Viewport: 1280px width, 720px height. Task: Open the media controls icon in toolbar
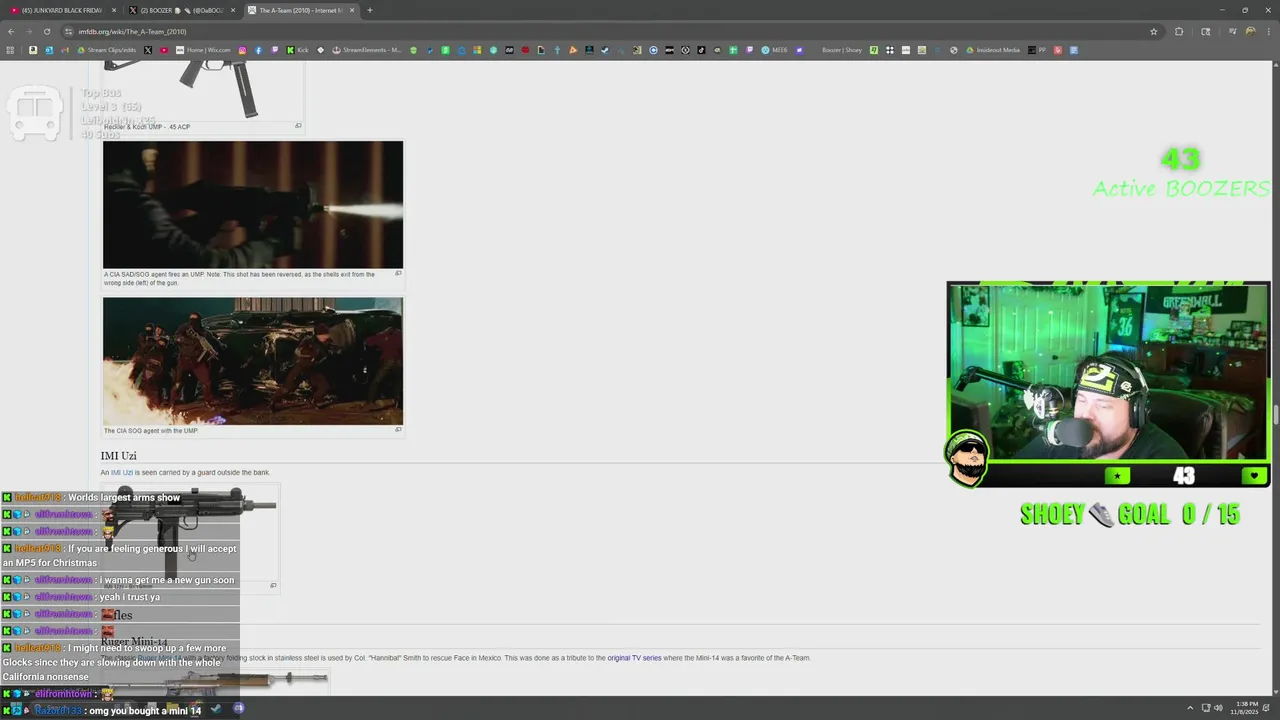1232,31
